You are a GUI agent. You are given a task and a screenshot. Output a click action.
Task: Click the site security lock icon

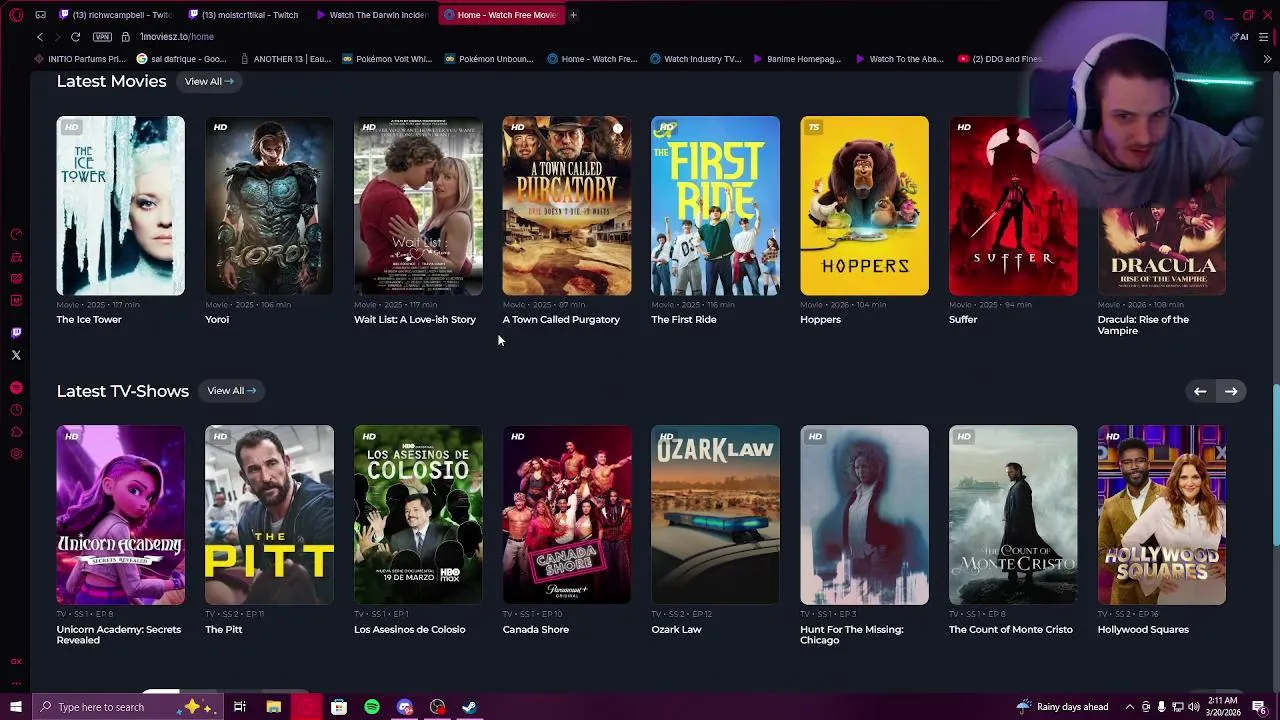126,37
